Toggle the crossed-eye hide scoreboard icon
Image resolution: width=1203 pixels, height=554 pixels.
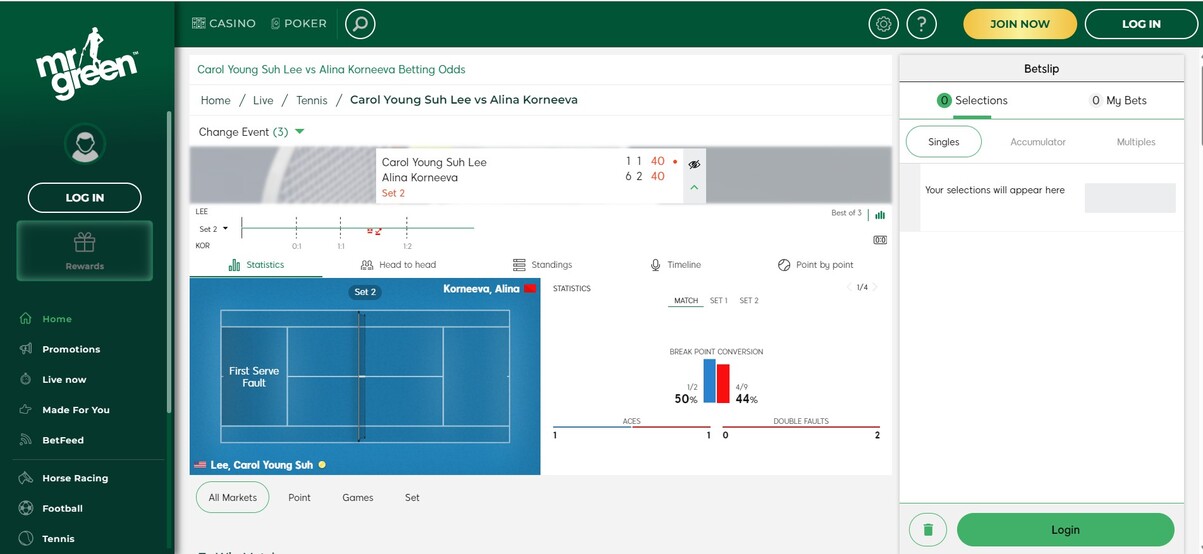694,164
